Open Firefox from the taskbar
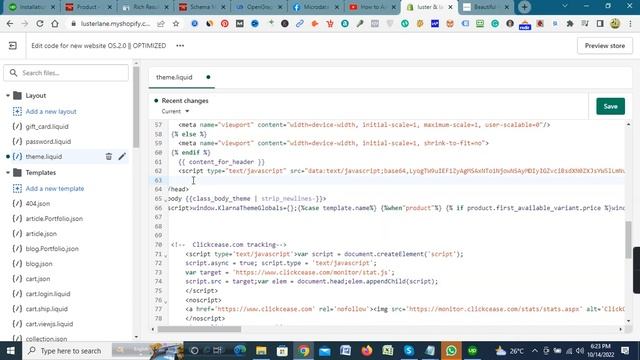 pos(367,351)
